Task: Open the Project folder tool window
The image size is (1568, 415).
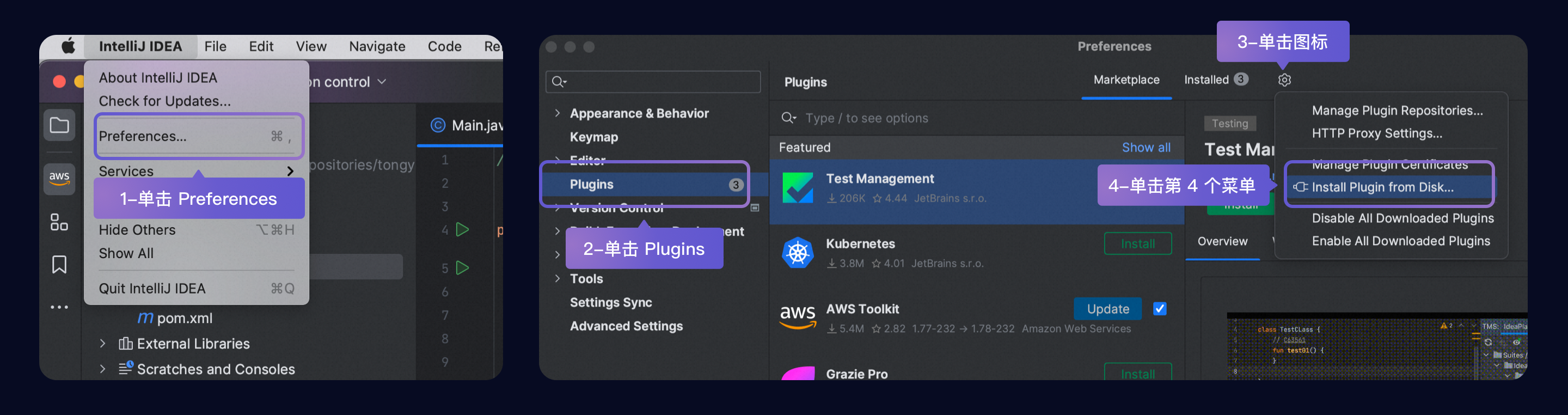Action: 59,125
